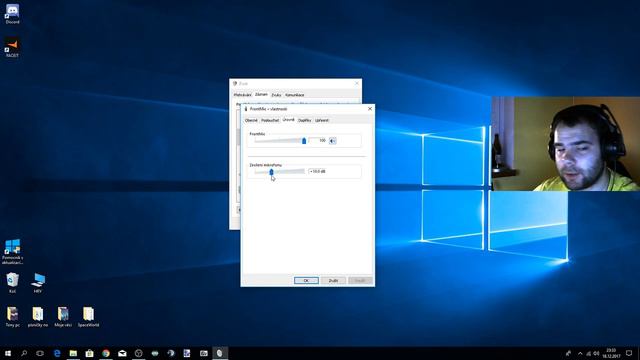The height and width of the screenshot is (360, 640).
Task: Switch to the Obecné tab
Action: [x=251, y=120]
